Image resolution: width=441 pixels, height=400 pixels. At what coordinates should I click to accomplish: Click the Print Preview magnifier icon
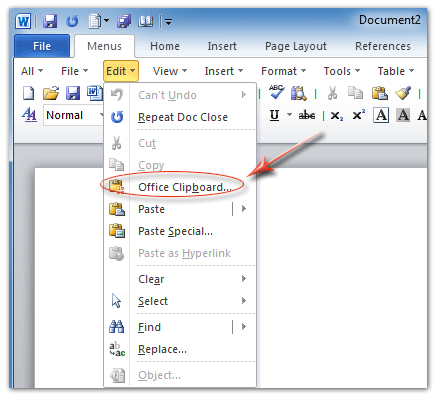tap(299, 93)
